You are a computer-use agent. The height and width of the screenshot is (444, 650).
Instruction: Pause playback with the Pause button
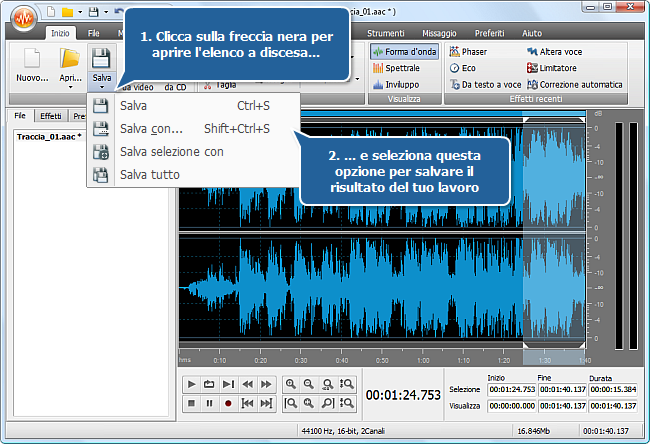(x=209, y=403)
